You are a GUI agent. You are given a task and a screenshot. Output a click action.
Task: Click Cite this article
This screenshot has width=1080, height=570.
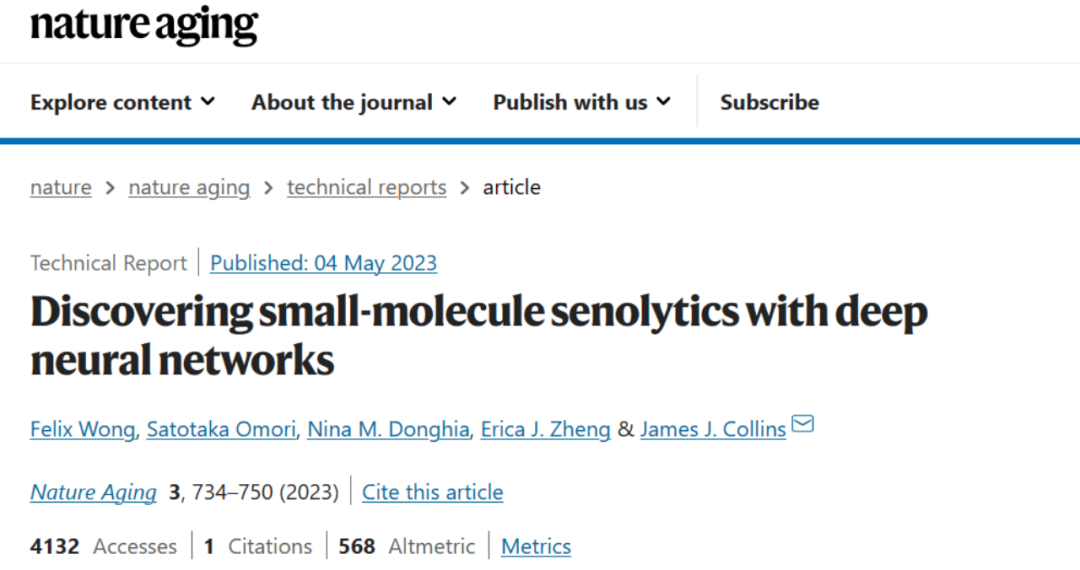point(433,492)
